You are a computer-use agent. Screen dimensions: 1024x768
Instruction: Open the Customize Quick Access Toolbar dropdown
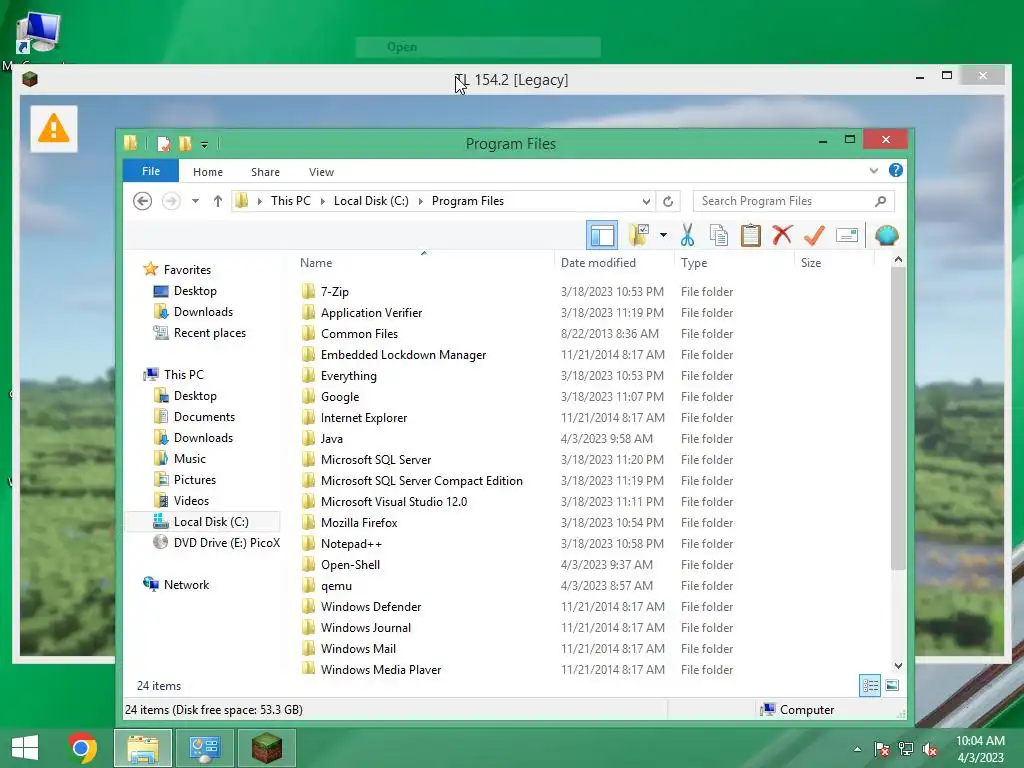pos(204,144)
